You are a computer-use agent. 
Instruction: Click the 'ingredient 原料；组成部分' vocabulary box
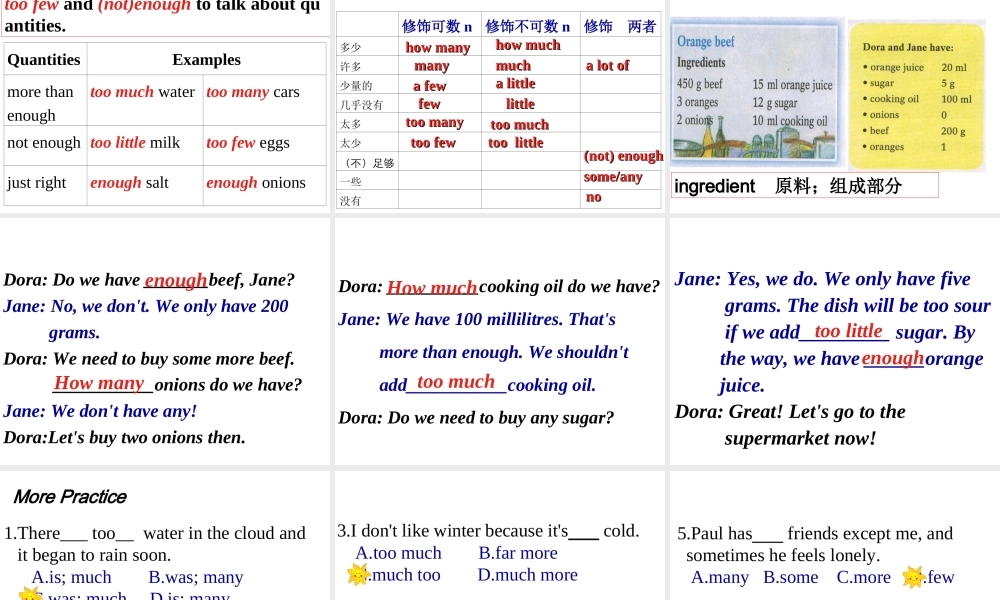(805, 185)
